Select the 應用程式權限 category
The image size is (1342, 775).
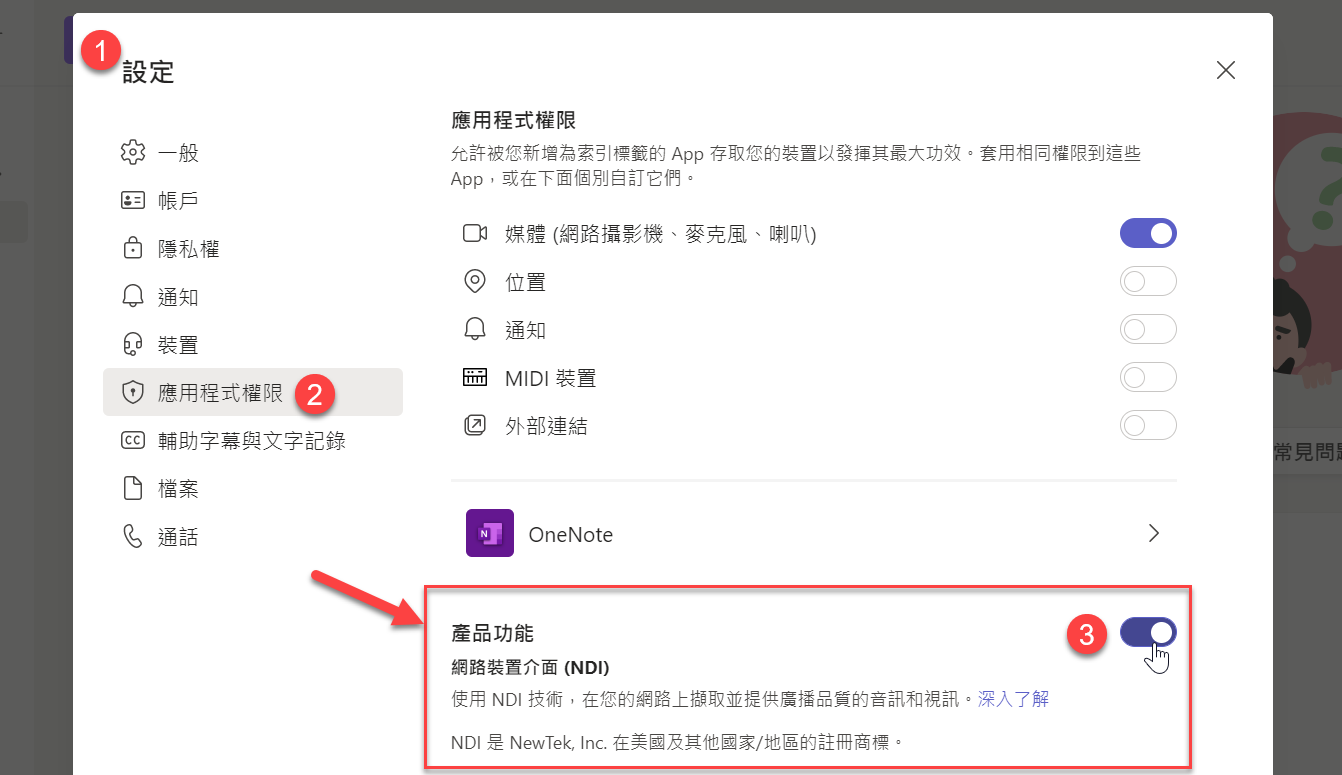click(253, 392)
